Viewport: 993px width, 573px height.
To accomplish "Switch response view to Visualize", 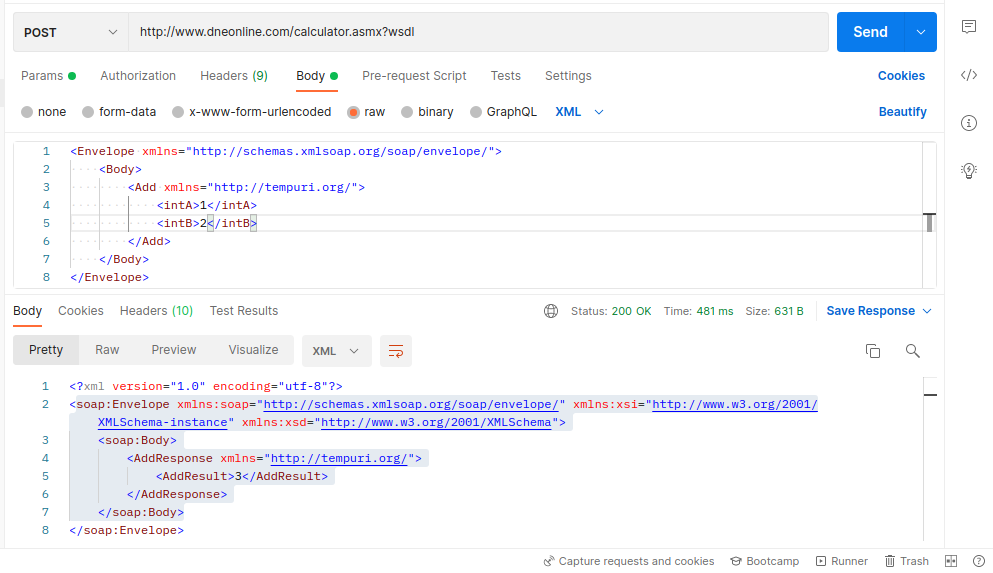I will 253,350.
